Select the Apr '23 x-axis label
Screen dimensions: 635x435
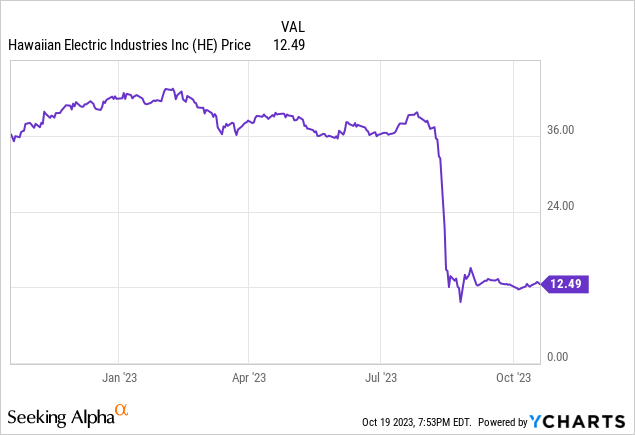pyautogui.click(x=249, y=377)
